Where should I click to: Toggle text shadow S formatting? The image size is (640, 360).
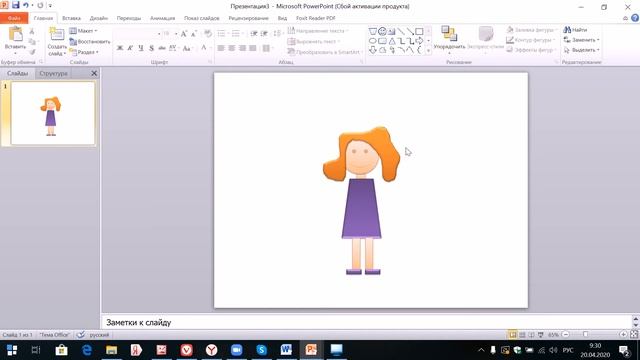[x=151, y=48]
